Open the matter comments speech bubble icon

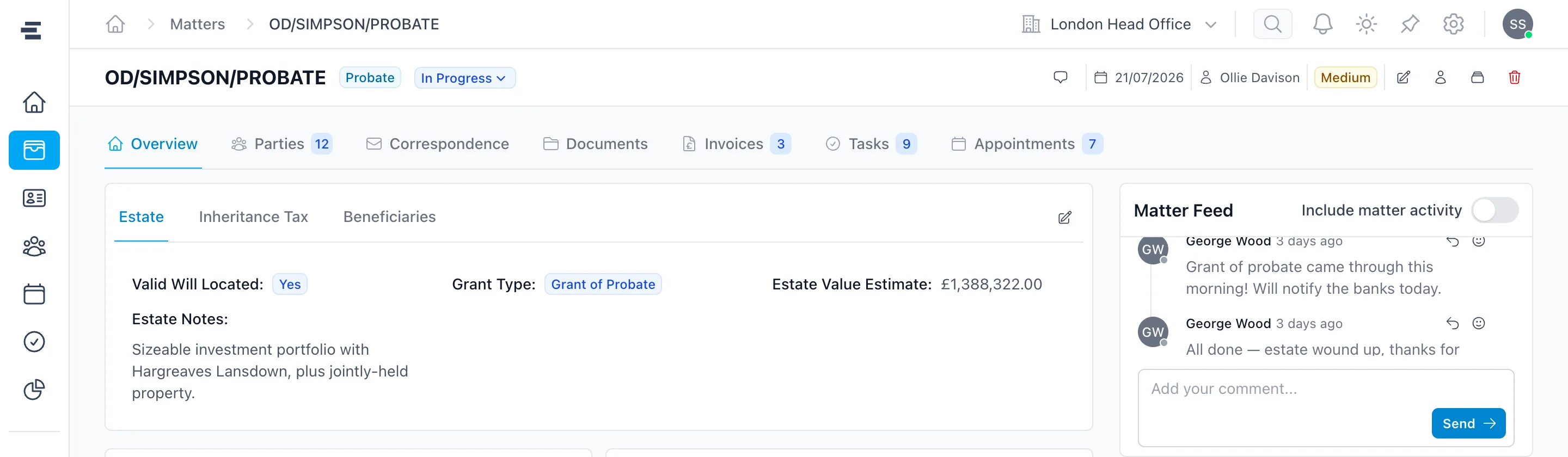(1061, 77)
